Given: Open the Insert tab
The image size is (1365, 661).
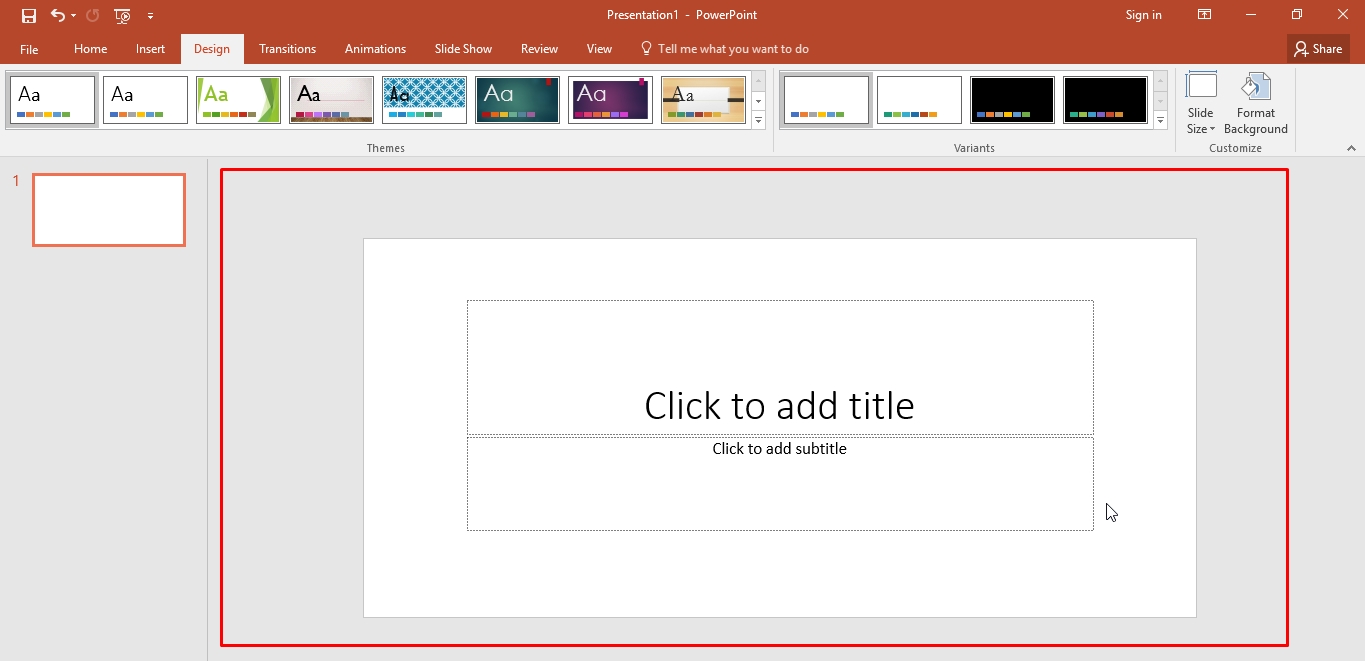Looking at the screenshot, I should tap(150, 49).
